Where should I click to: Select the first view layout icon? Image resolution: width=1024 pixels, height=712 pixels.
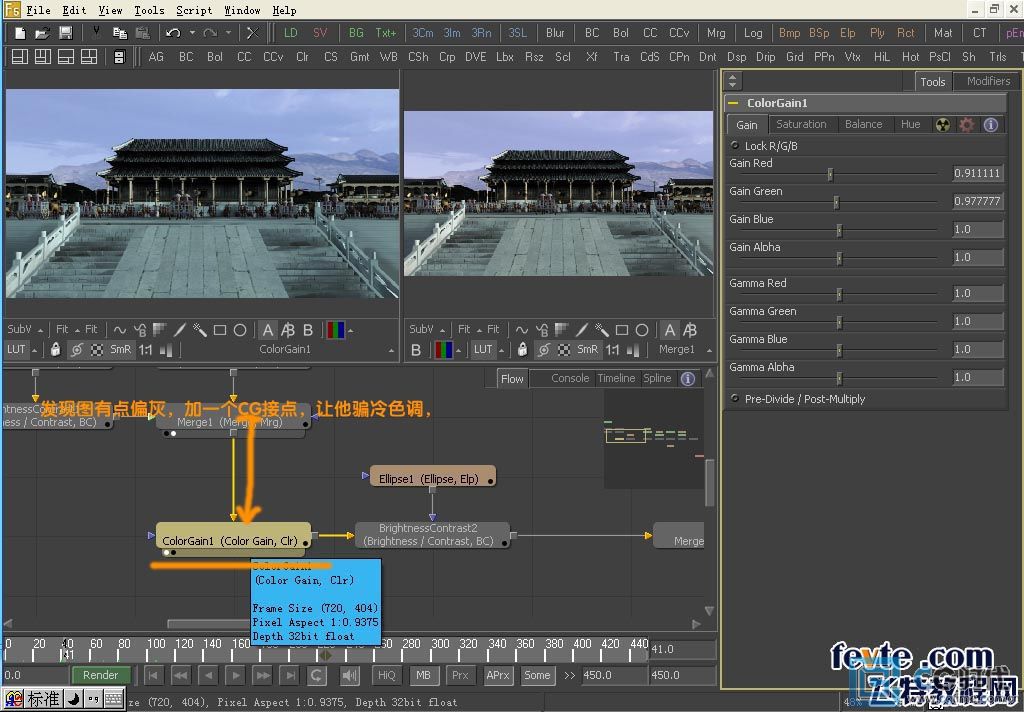(x=20, y=57)
